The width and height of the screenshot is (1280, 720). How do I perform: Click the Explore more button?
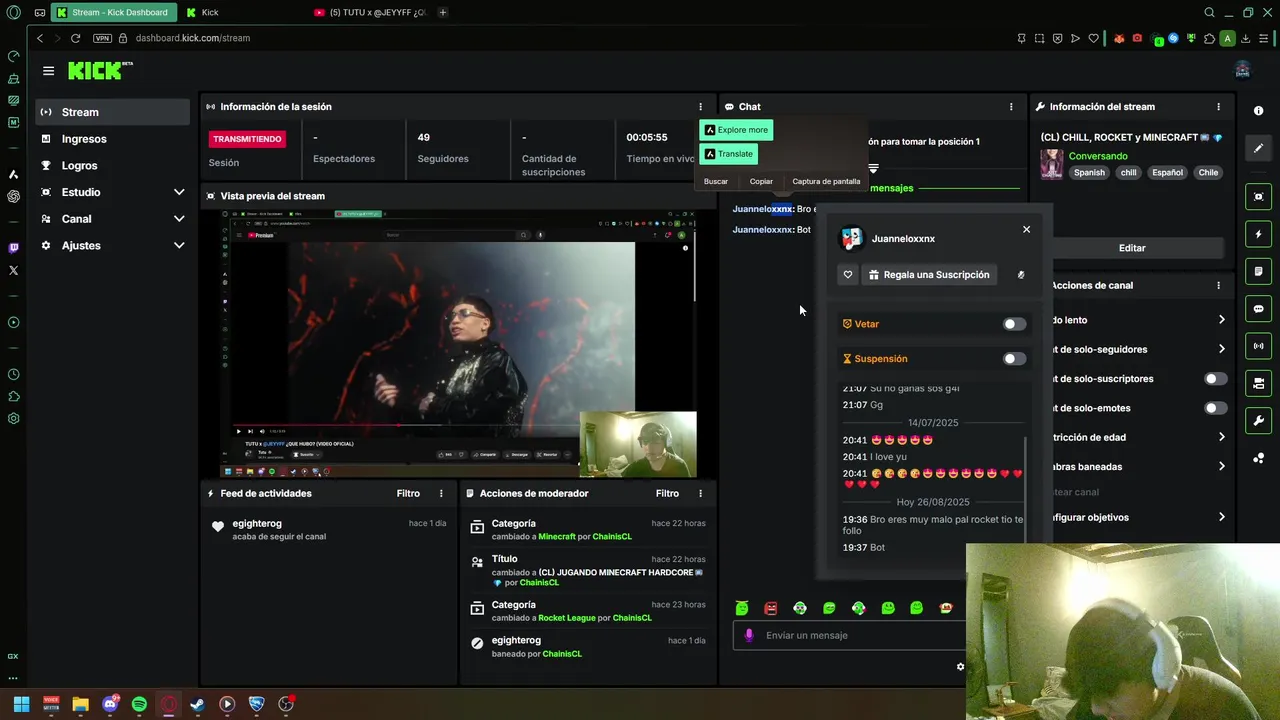click(736, 130)
